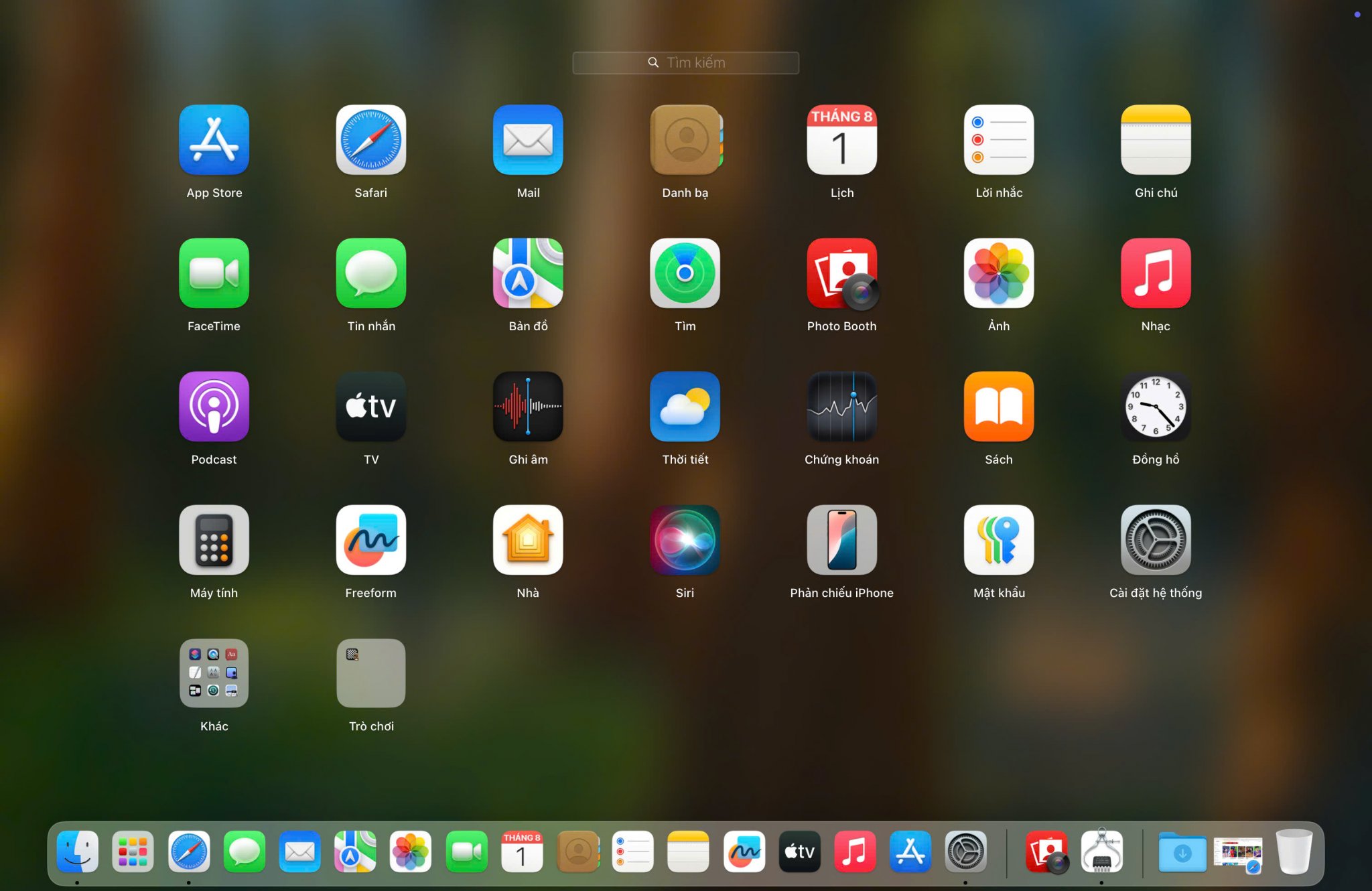
Task: Open Tin nhắn messages in Launchpad grid
Action: [370, 273]
